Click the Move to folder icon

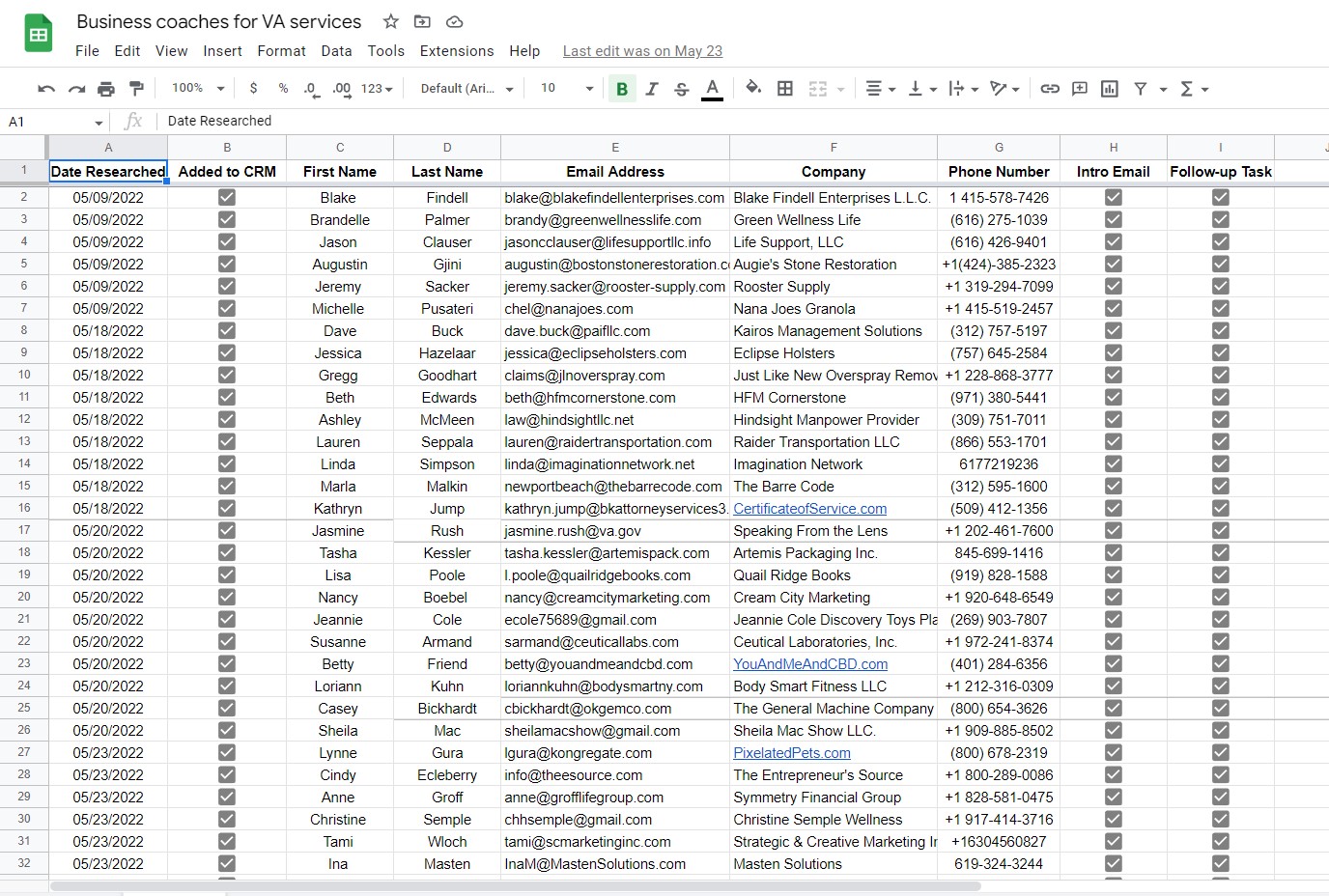click(422, 21)
